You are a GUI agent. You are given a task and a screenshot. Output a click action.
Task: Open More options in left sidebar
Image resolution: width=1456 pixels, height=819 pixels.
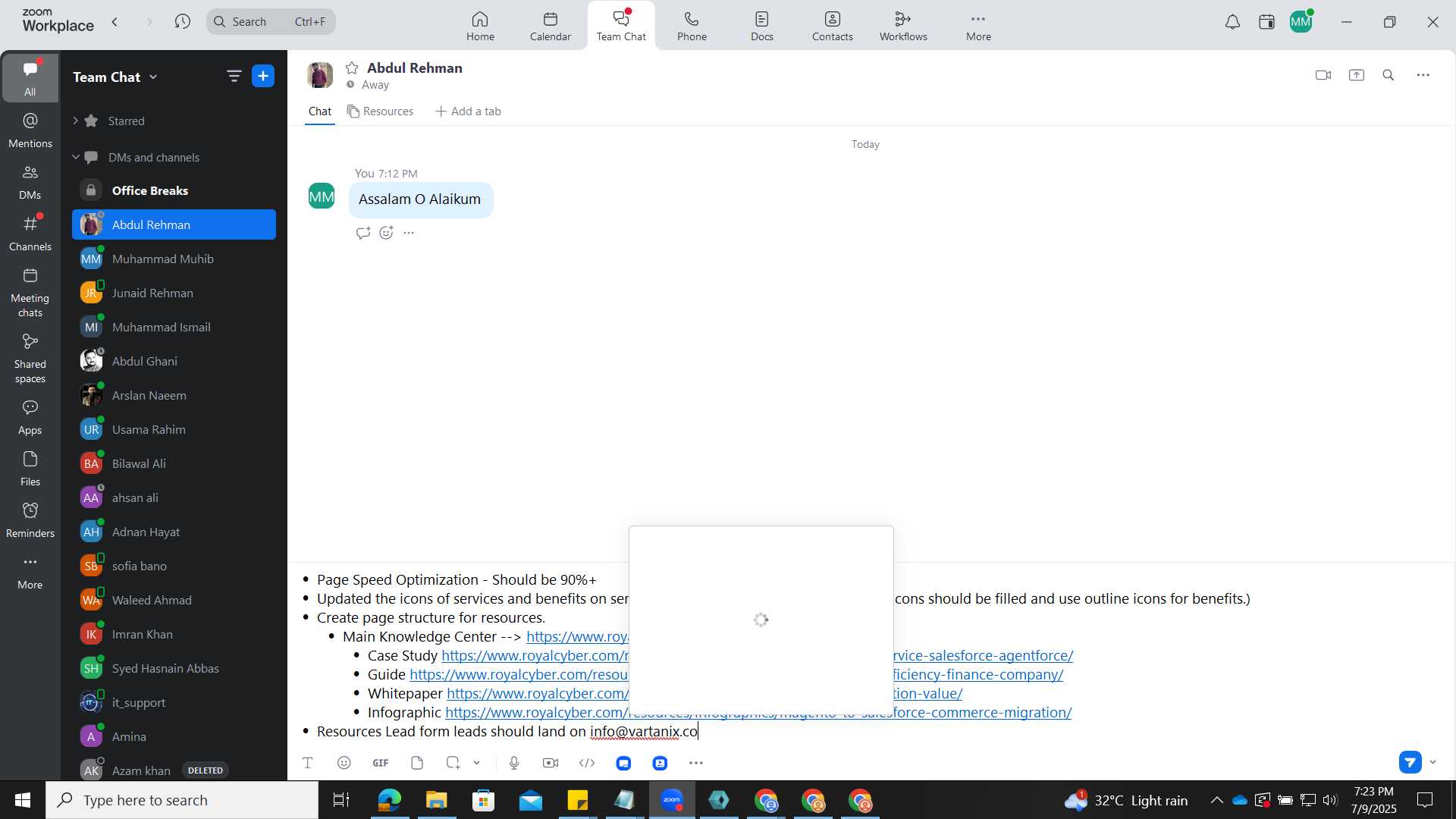(x=30, y=572)
